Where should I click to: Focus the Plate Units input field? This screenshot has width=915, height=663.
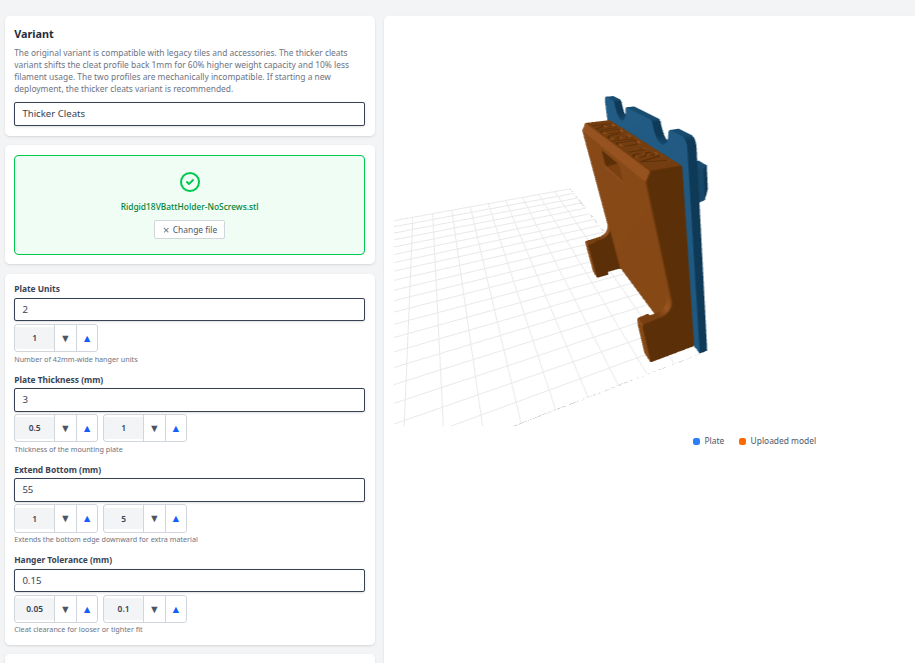coord(189,309)
